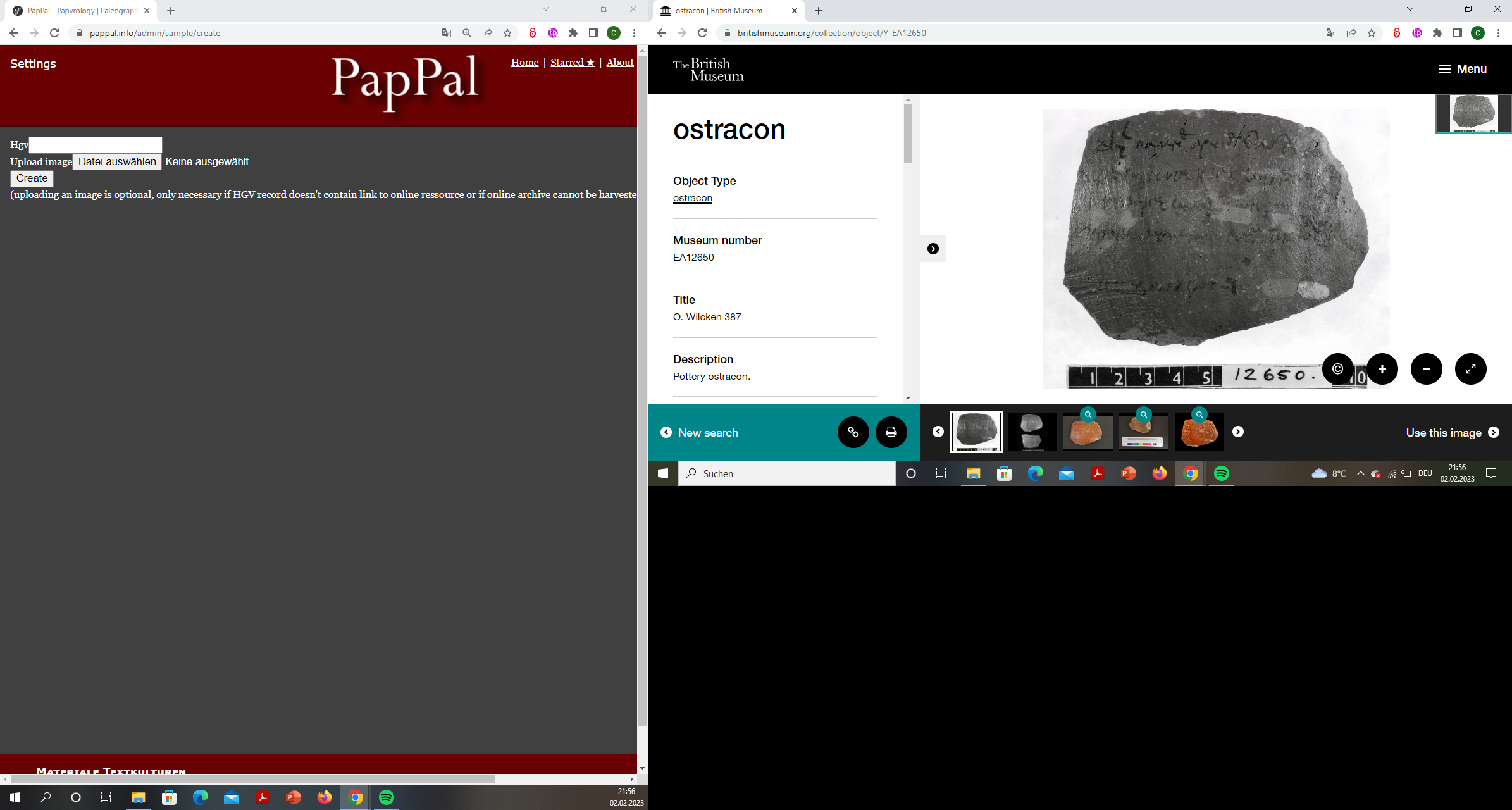Screen dimensions: 1512x810
Task: Open Firefox from the lower taskbar
Action: point(324,797)
